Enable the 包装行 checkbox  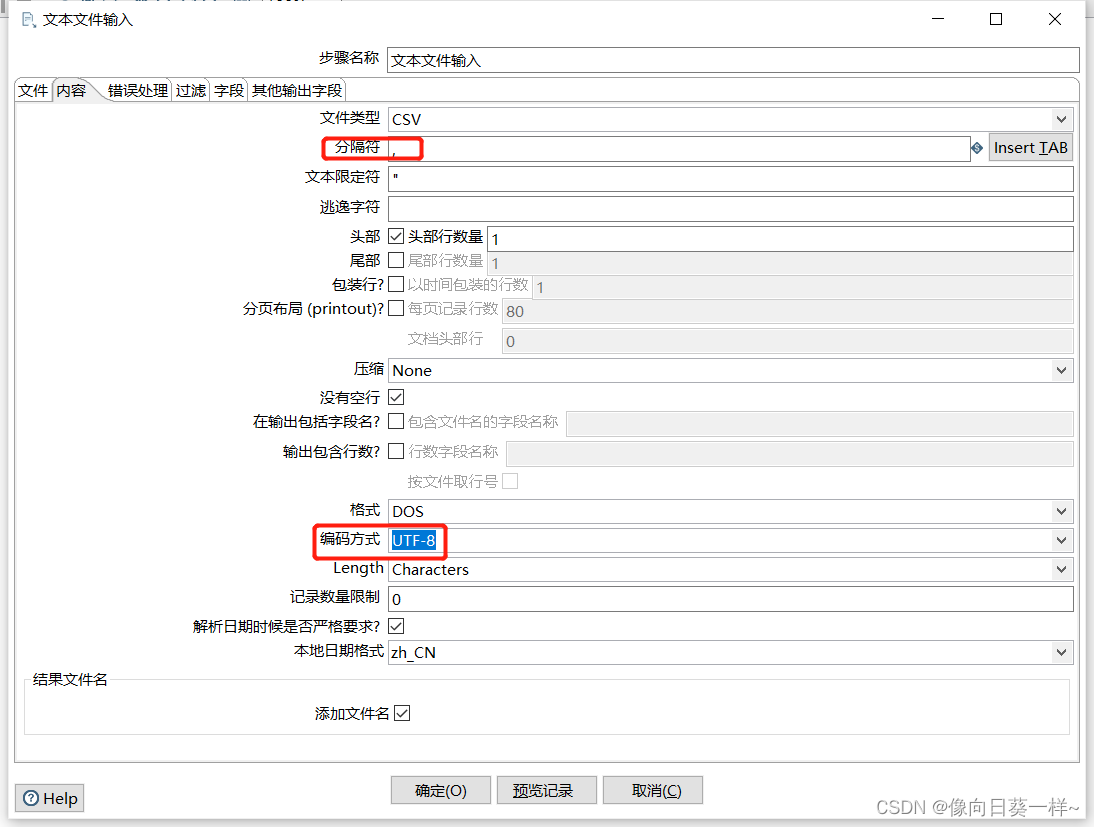click(396, 284)
